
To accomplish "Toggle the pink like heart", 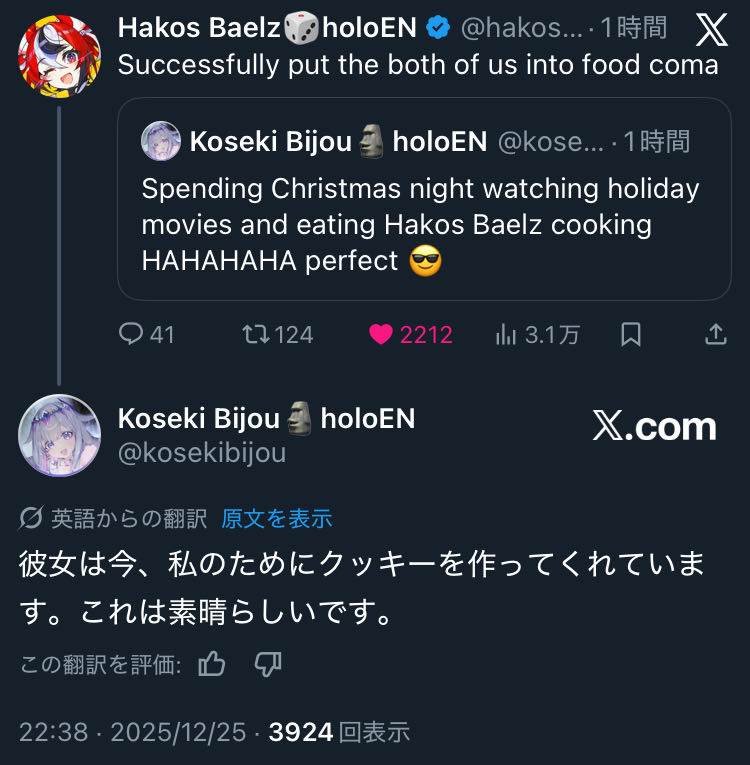I will click(x=381, y=334).
